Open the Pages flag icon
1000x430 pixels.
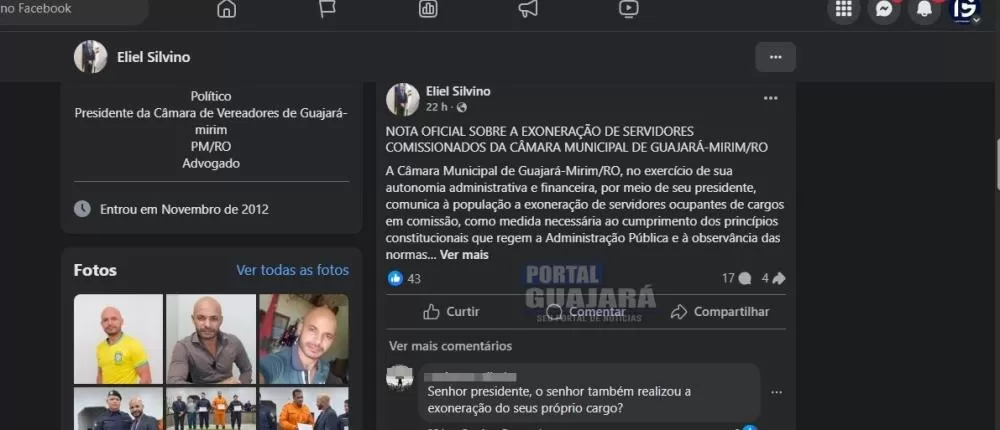(x=327, y=9)
